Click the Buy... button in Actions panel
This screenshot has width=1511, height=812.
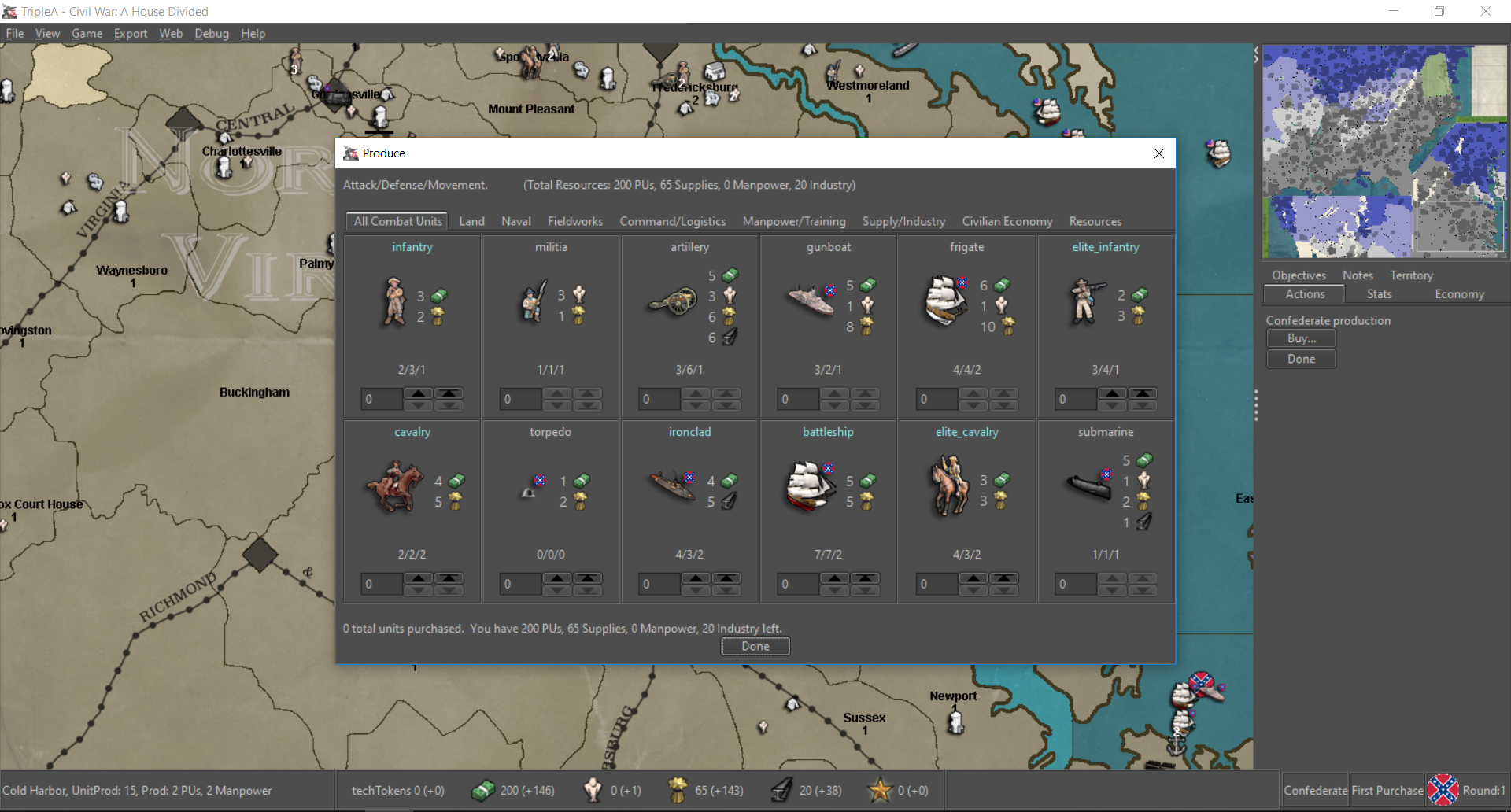click(x=1301, y=338)
